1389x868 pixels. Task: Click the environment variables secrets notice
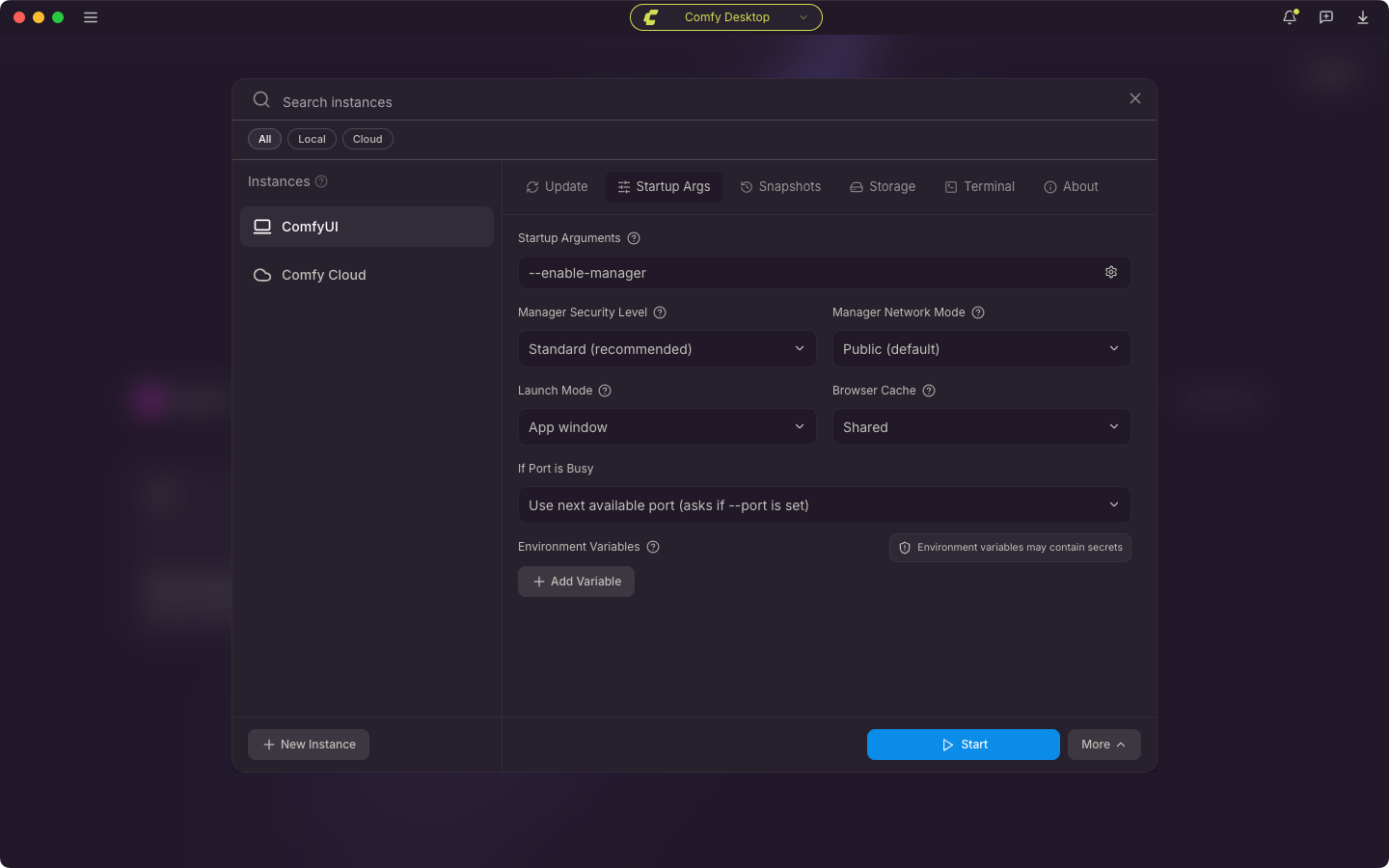(1010, 548)
